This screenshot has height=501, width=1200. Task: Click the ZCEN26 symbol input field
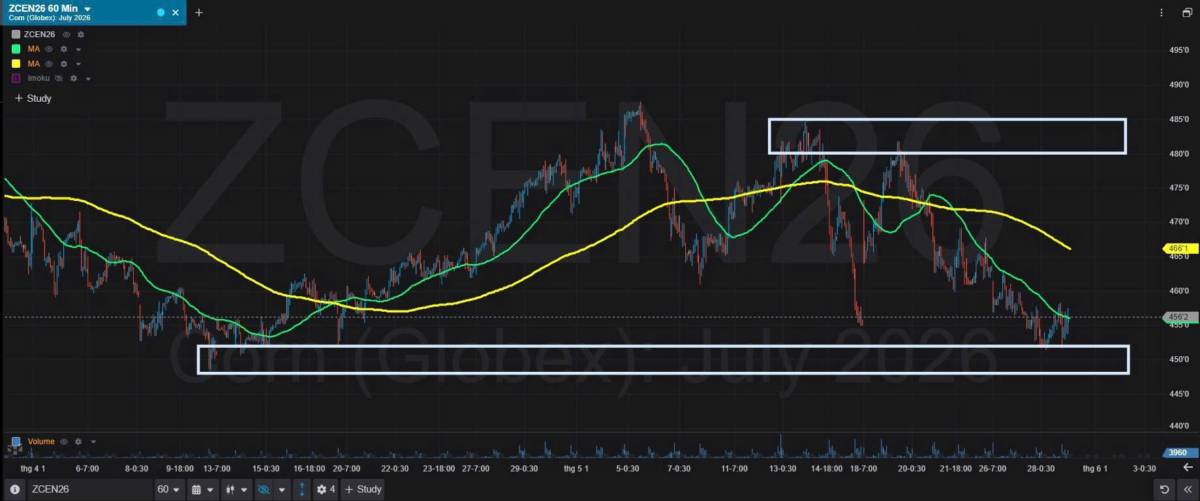pos(88,489)
